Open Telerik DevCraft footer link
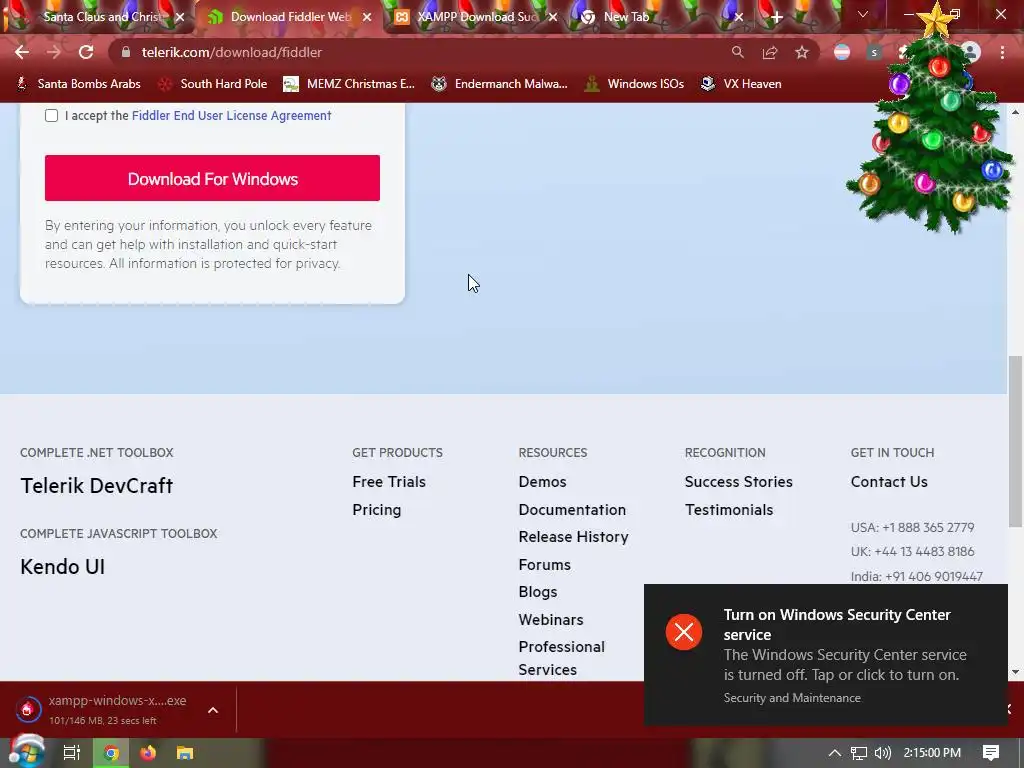This screenshot has width=1024, height=768. [x=97, y=486]
